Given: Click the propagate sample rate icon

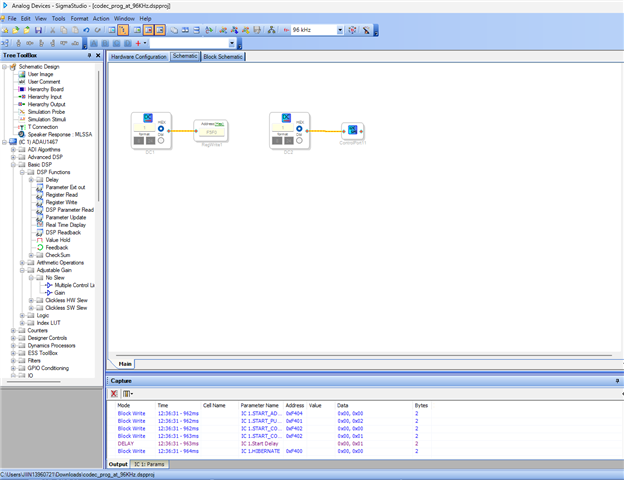Looking at the screenshot, I should click(352, 30).
